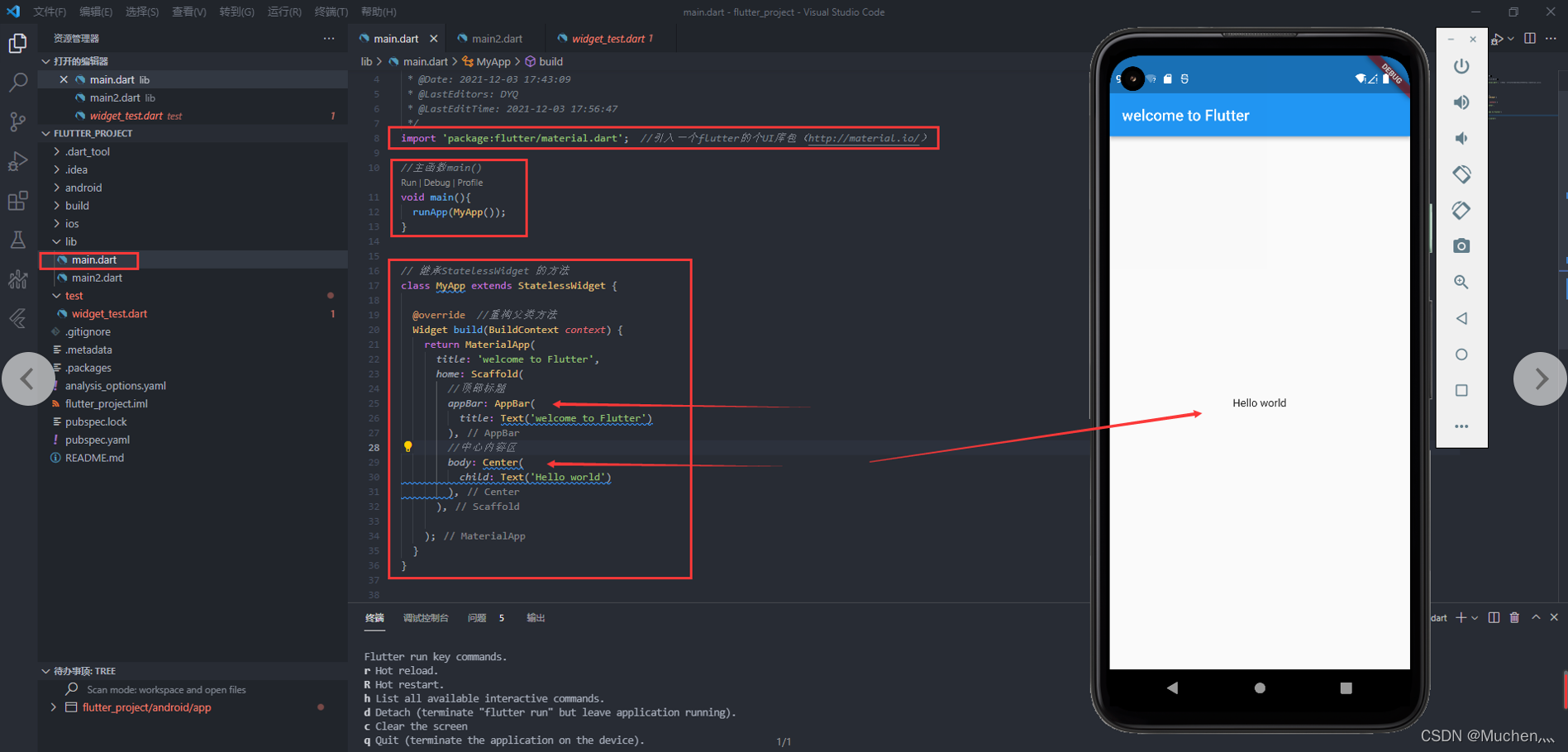Viewport: 1568px width, 752px height.
Task: Collapse the open editors section
Action: (46, 61)
